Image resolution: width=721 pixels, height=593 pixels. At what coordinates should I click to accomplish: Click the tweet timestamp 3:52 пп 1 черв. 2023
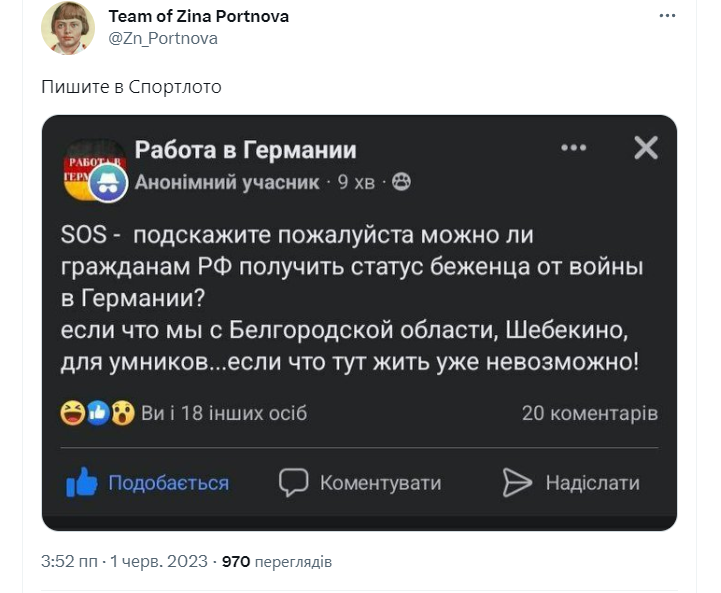click(124, 562)
